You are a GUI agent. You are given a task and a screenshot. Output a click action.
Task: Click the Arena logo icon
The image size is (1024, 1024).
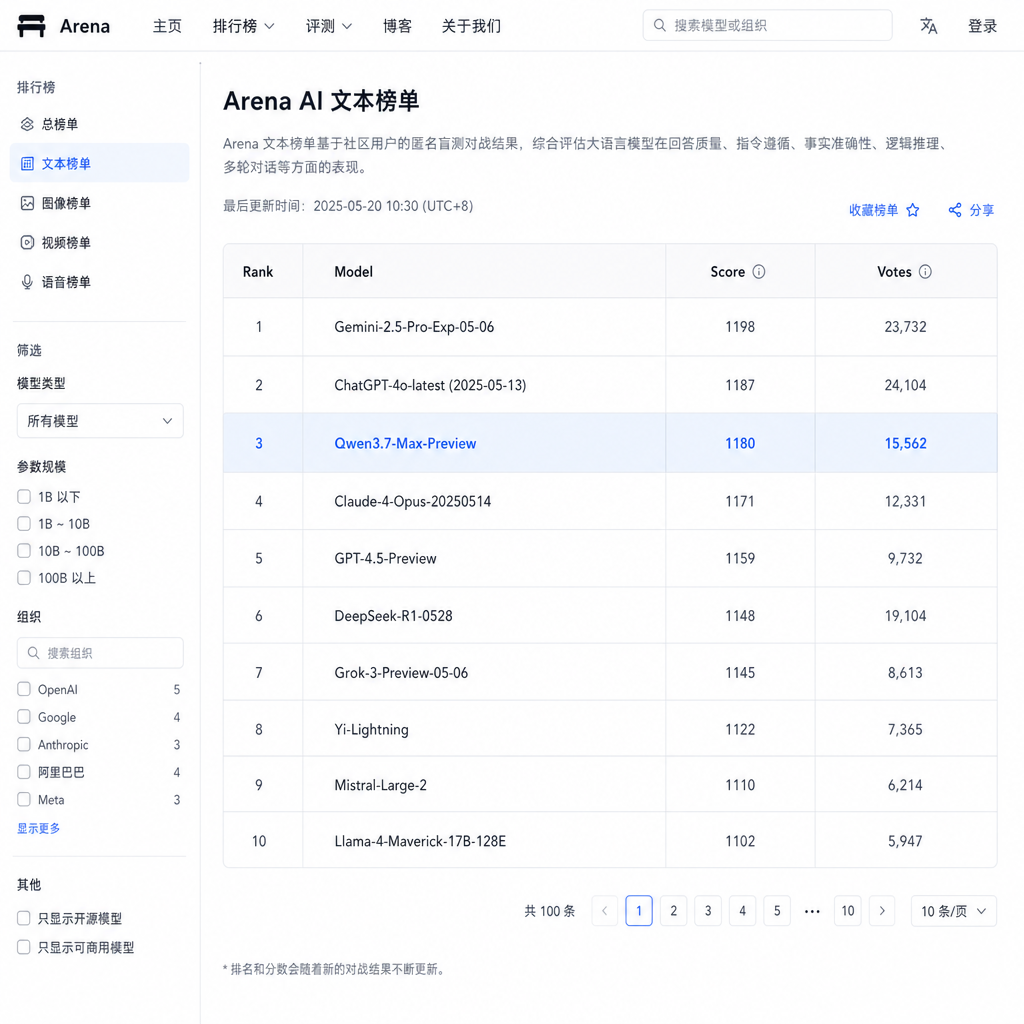(31, 26)
